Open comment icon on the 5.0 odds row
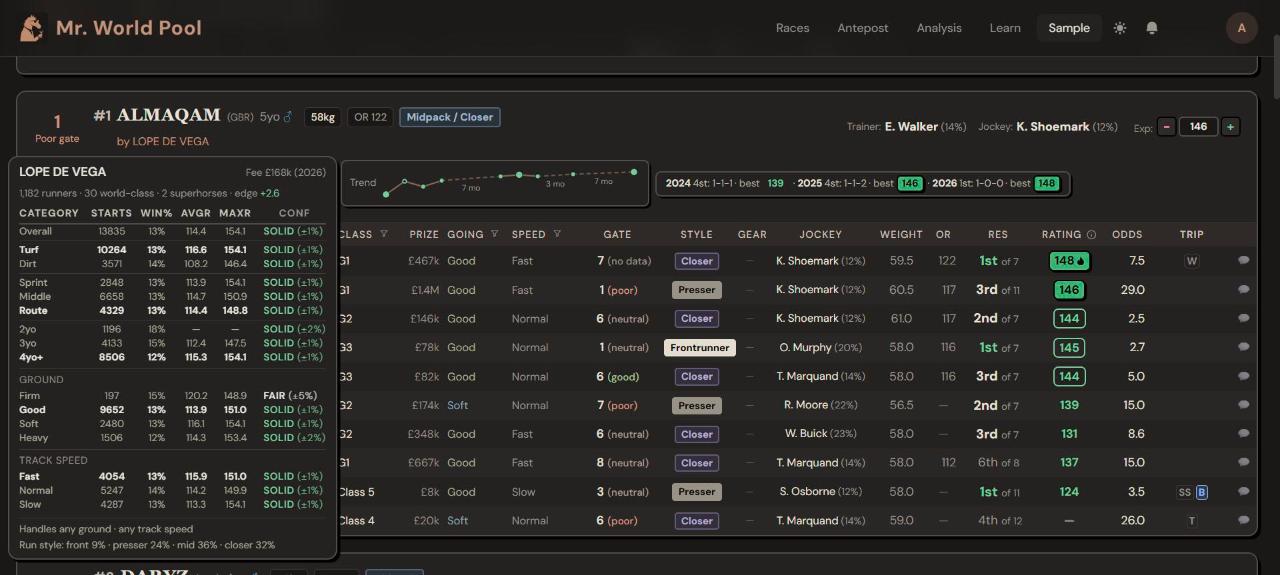Screen dimensions: 1280x575 click(1244, 376)
